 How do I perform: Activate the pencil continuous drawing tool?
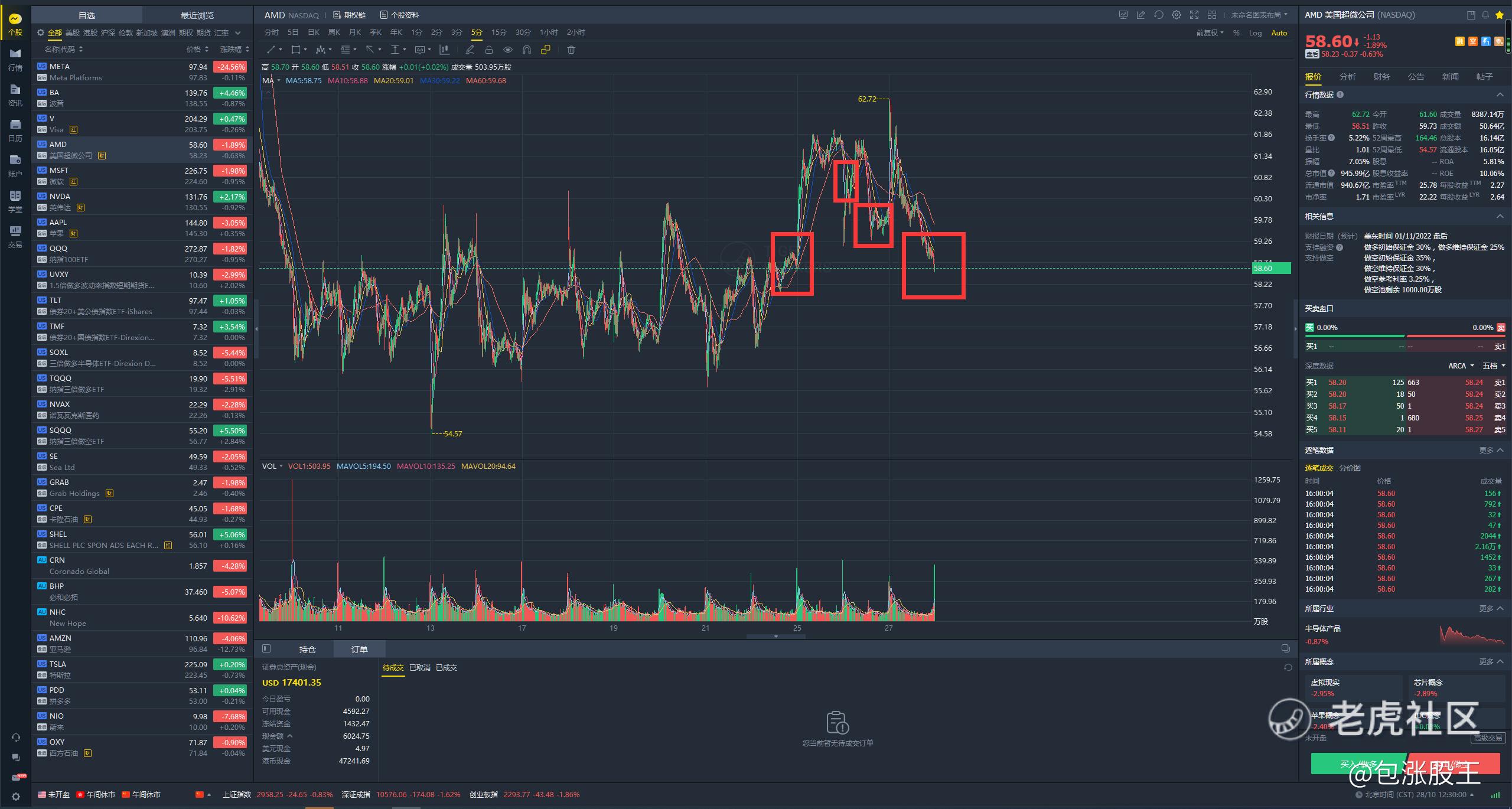coord(470,50)
